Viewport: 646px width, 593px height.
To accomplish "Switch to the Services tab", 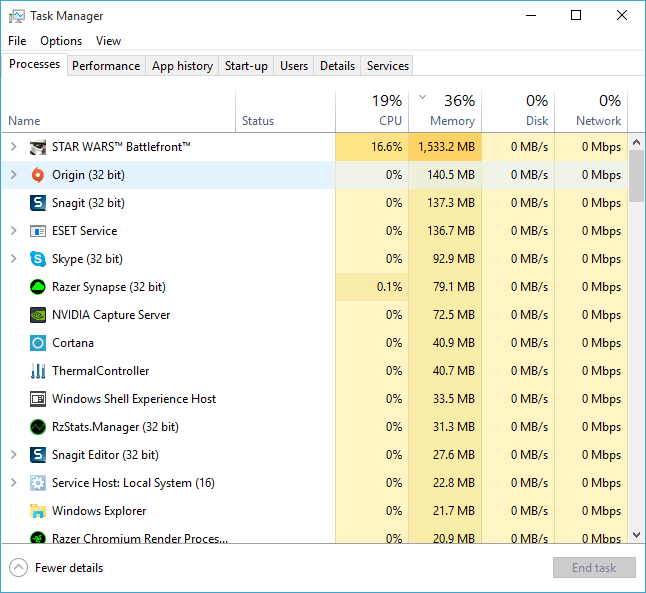I will [x=388, y=66].
